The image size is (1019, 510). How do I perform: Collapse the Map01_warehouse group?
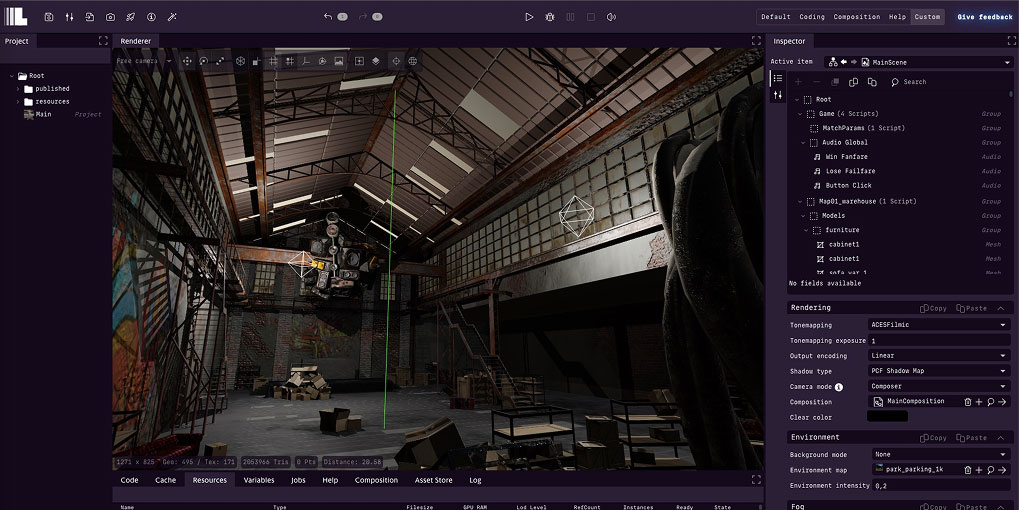800,201
